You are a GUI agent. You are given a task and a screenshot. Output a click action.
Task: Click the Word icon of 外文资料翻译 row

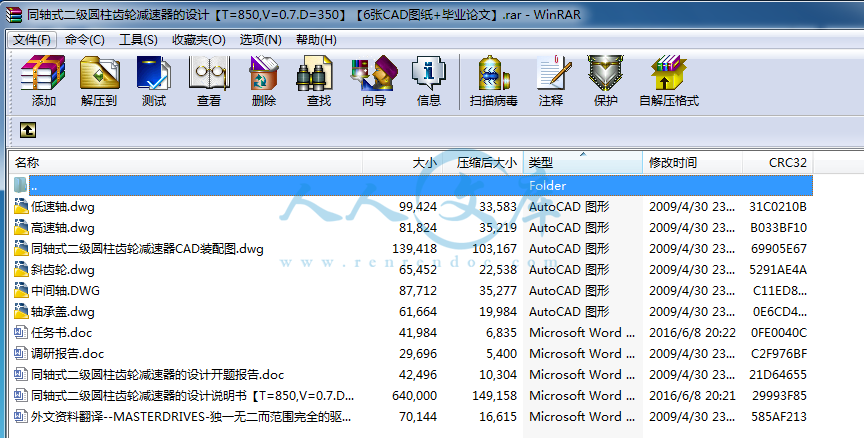(21, 416)
